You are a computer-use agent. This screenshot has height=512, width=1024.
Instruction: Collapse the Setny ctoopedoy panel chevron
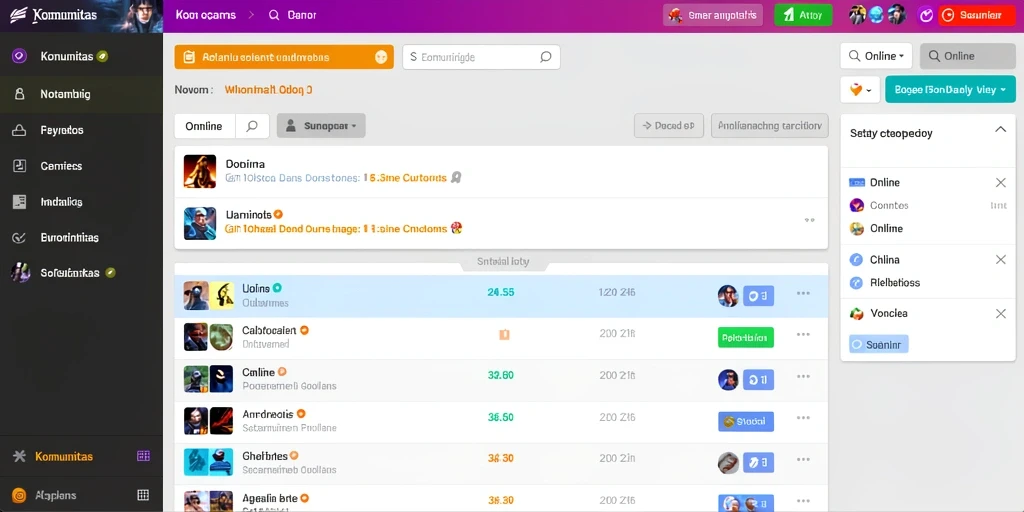[x=1000, y=130]
